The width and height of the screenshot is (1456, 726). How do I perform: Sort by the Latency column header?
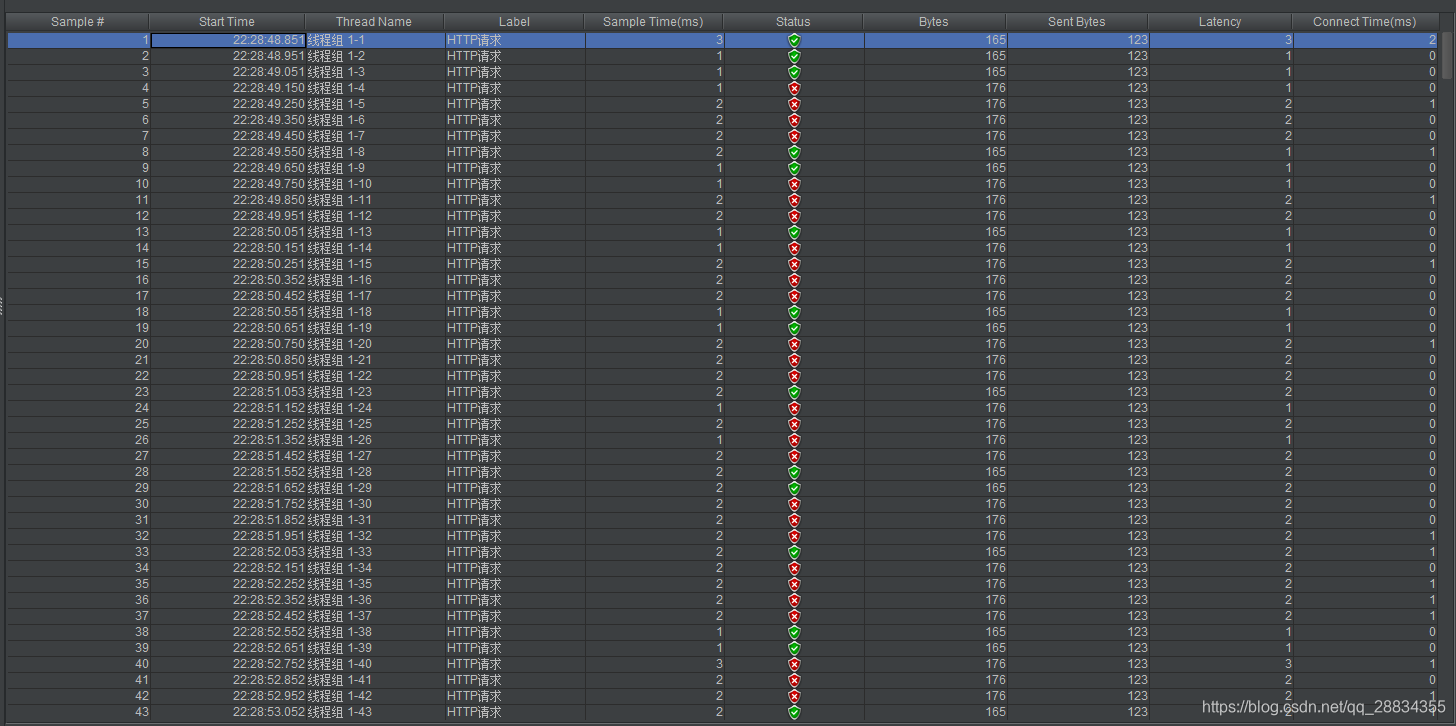pyautogui.click(x=1220, y=22)
